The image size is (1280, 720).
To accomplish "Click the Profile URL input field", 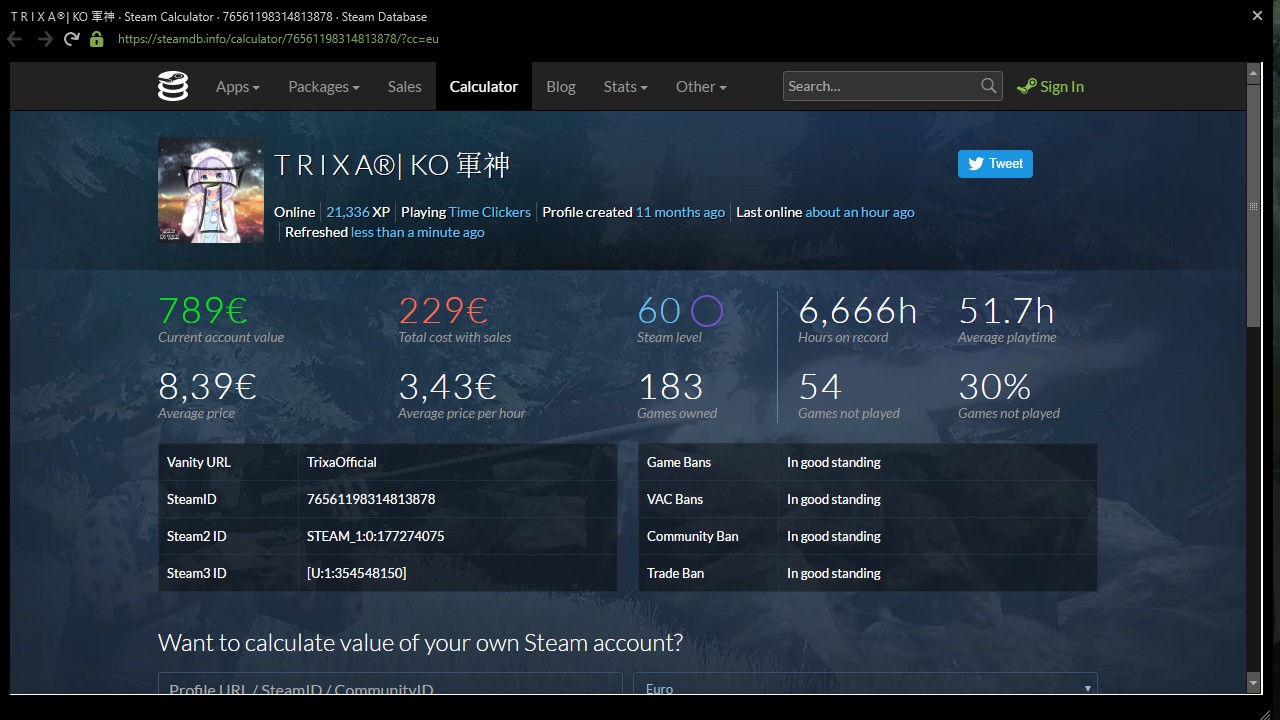I will [x=390, y=688].
